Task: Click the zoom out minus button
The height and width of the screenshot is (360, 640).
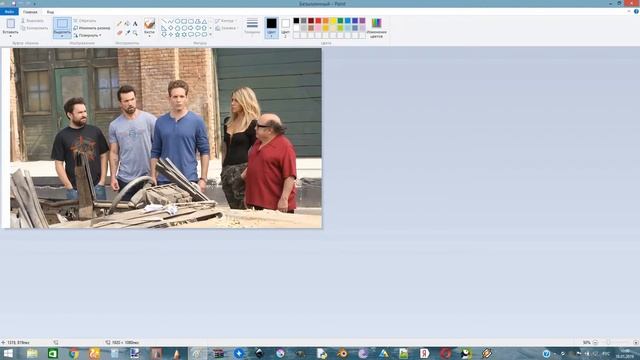Action: [x=595, y=342]
